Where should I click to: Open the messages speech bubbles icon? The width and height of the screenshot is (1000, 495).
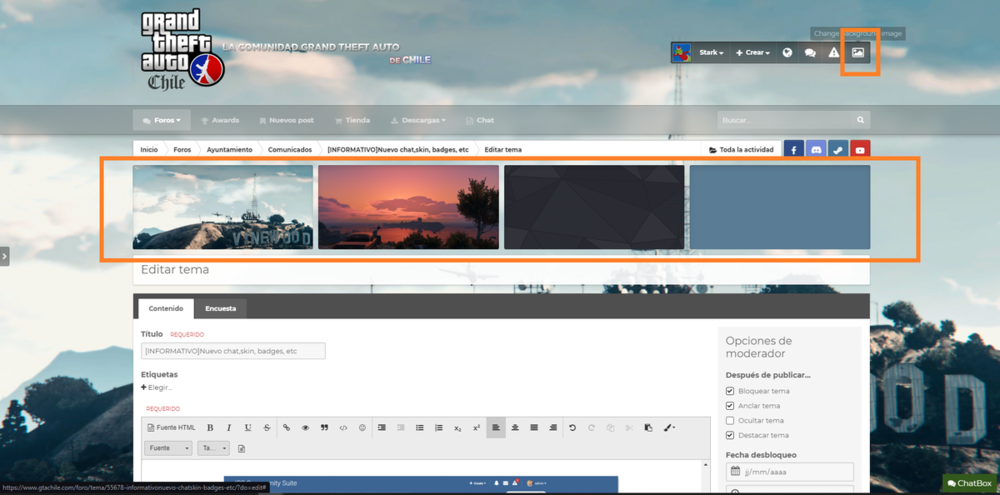click(810, 52)
